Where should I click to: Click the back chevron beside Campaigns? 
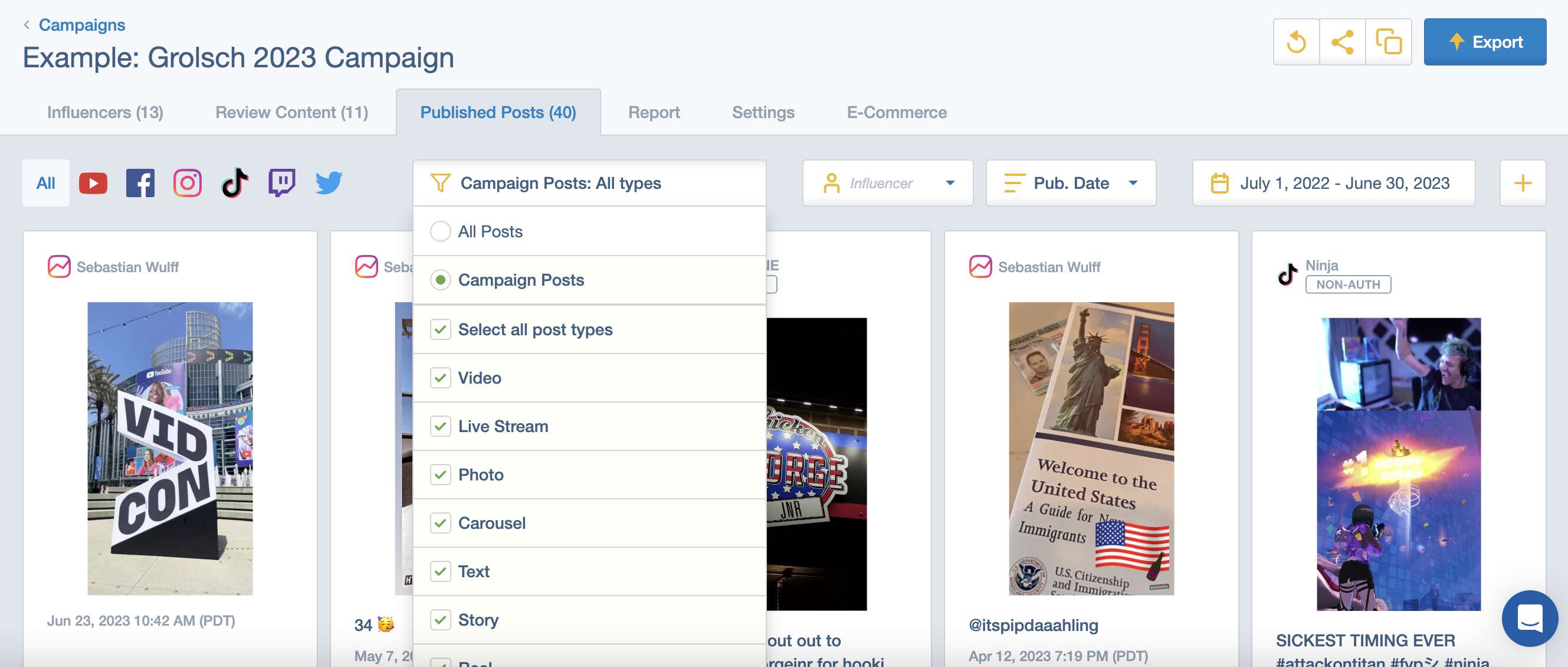[x=27, y=25]
